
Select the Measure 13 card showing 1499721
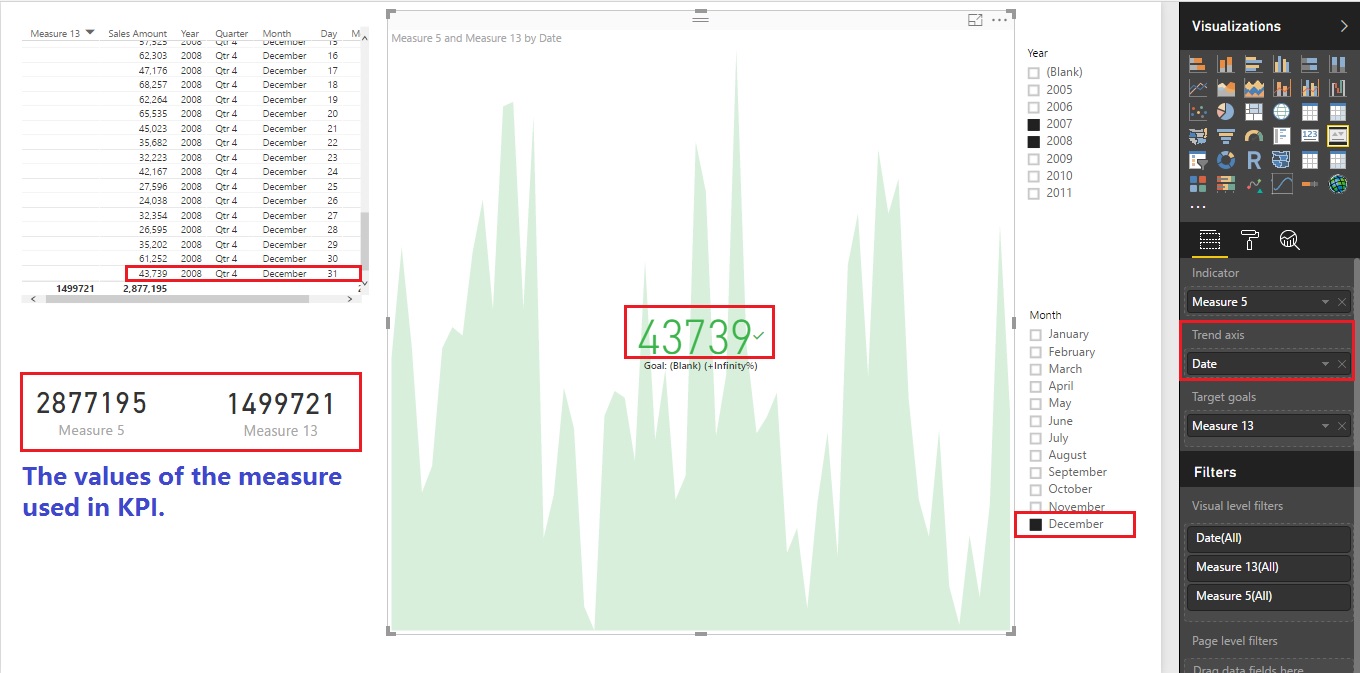(x=281, y=412)
